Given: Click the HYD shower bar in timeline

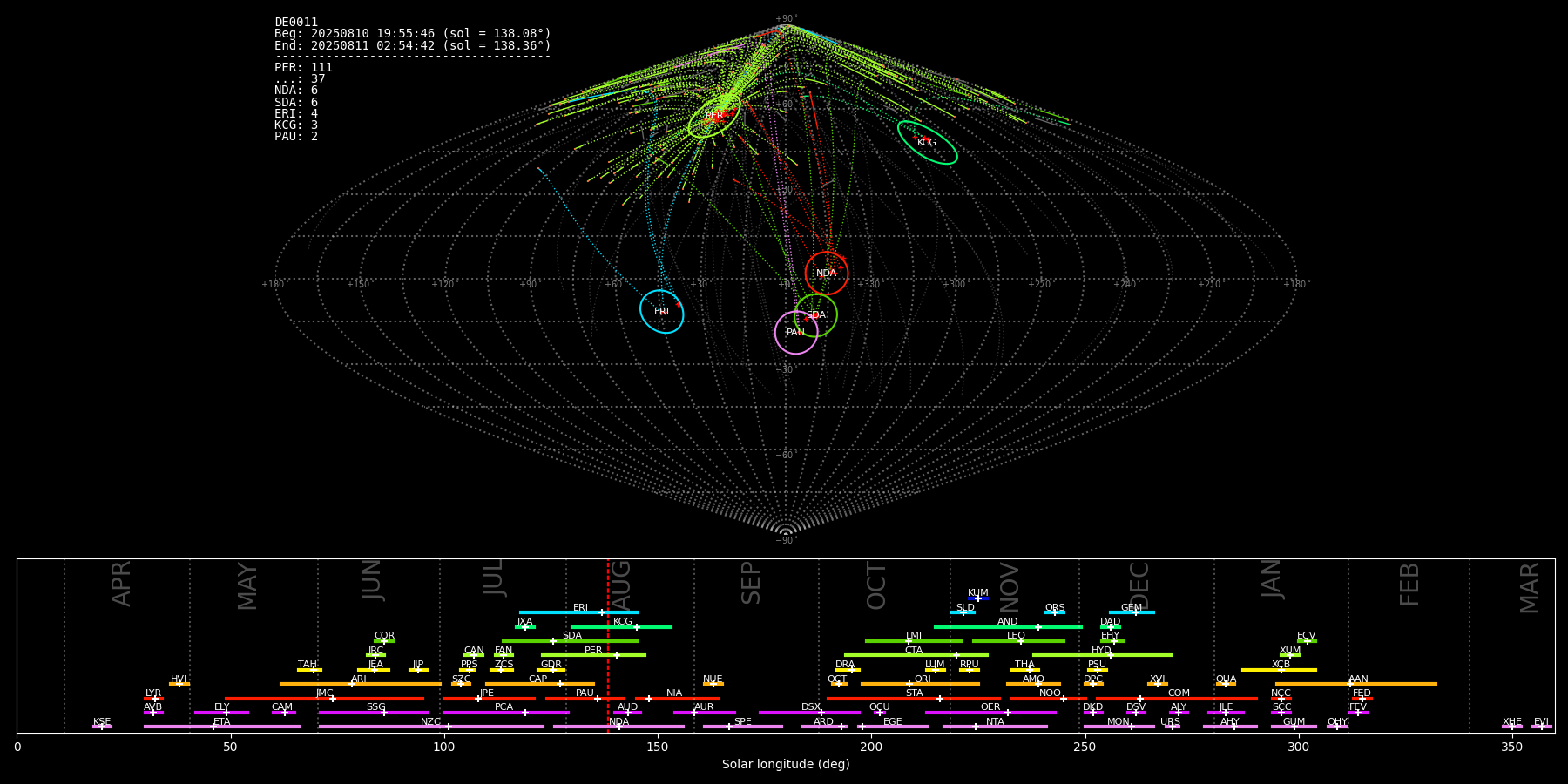Looking at the screenshot, I should pyautogui.click(x=1102, y=655).
